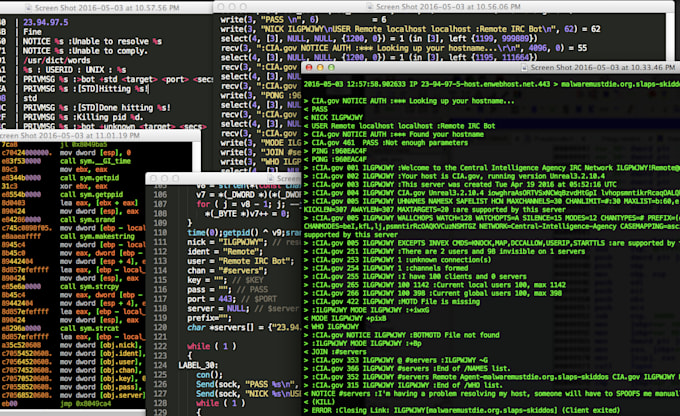680x416 pixels.
Task: Click the 'PRIVMSG %s :[STD]Hitting %s!' line
Action: pyautogui.click(x=85, y=88)
